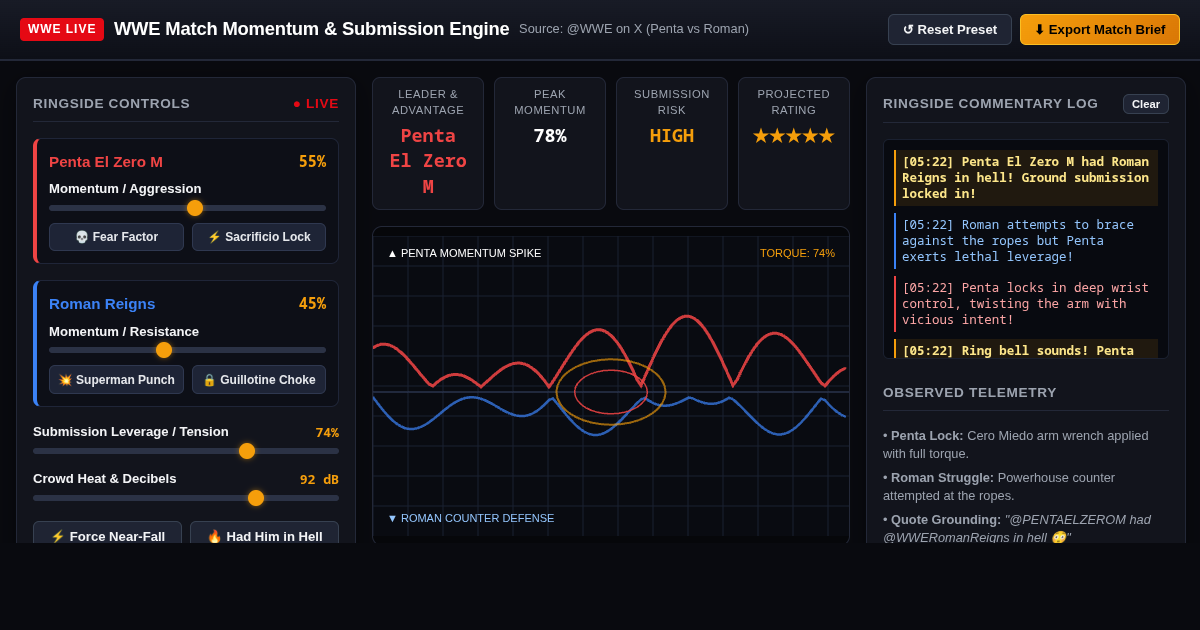1200x630 pixels.
Task: Click the Force Near-Fall lightning button
Action: click(x=108, y=536)
